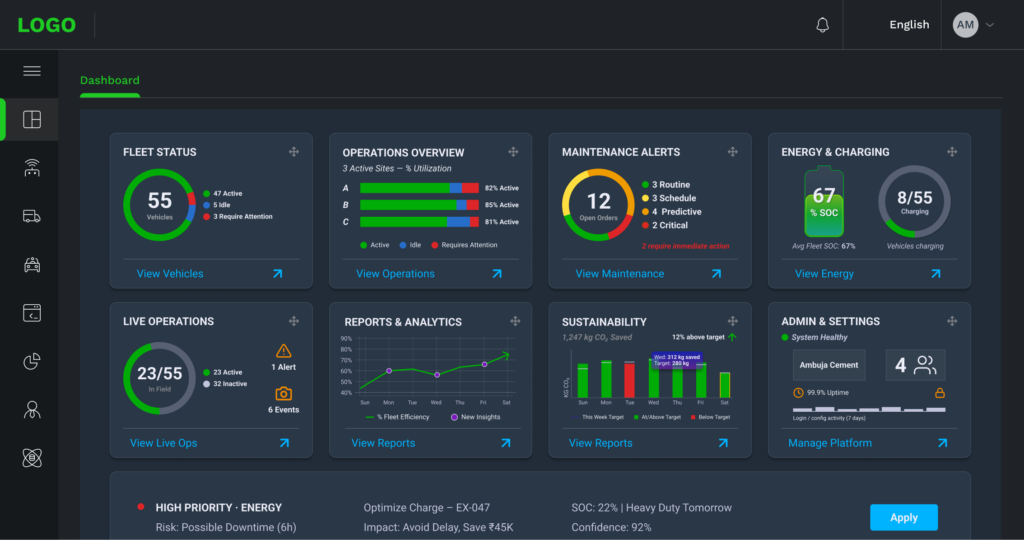Open the hamburger menu in sidebar
The width and height of the screenshot is (1024, 540).
pos(32,71)
